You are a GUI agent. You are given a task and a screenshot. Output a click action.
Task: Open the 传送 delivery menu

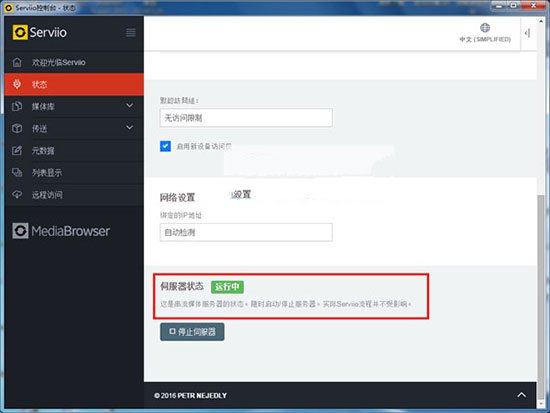click(x=74, y=128)
